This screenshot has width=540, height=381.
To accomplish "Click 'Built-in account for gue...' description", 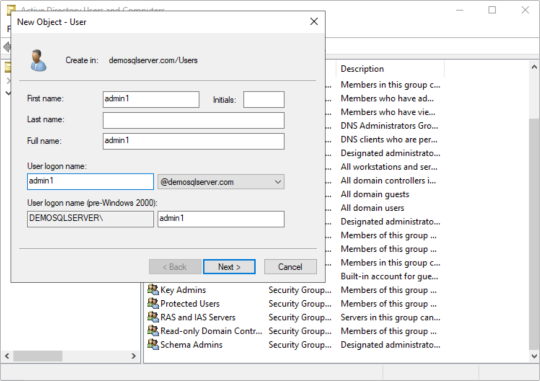I will click(x=389, y=276).
